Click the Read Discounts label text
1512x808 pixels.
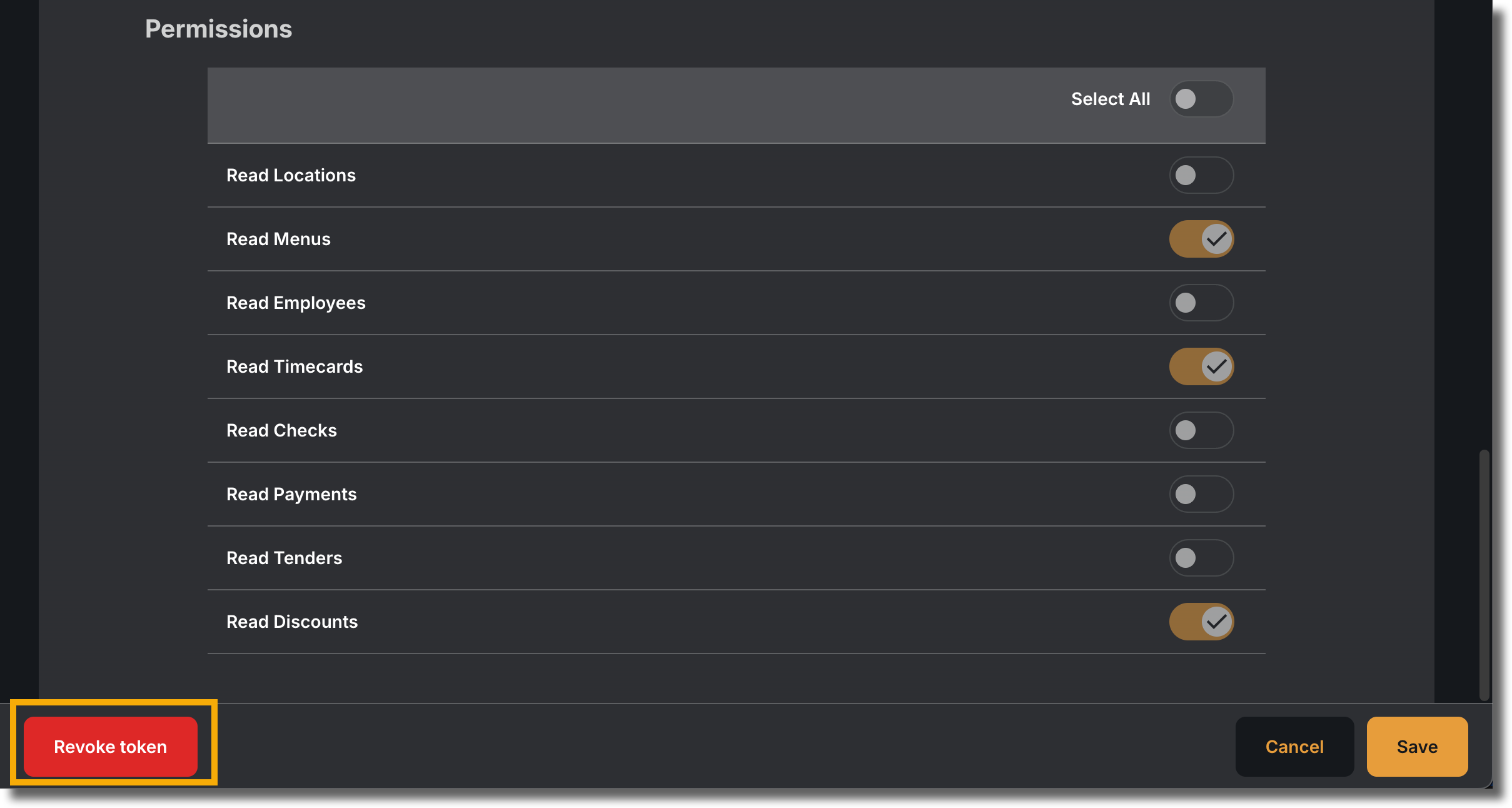(x=292, y=622)
